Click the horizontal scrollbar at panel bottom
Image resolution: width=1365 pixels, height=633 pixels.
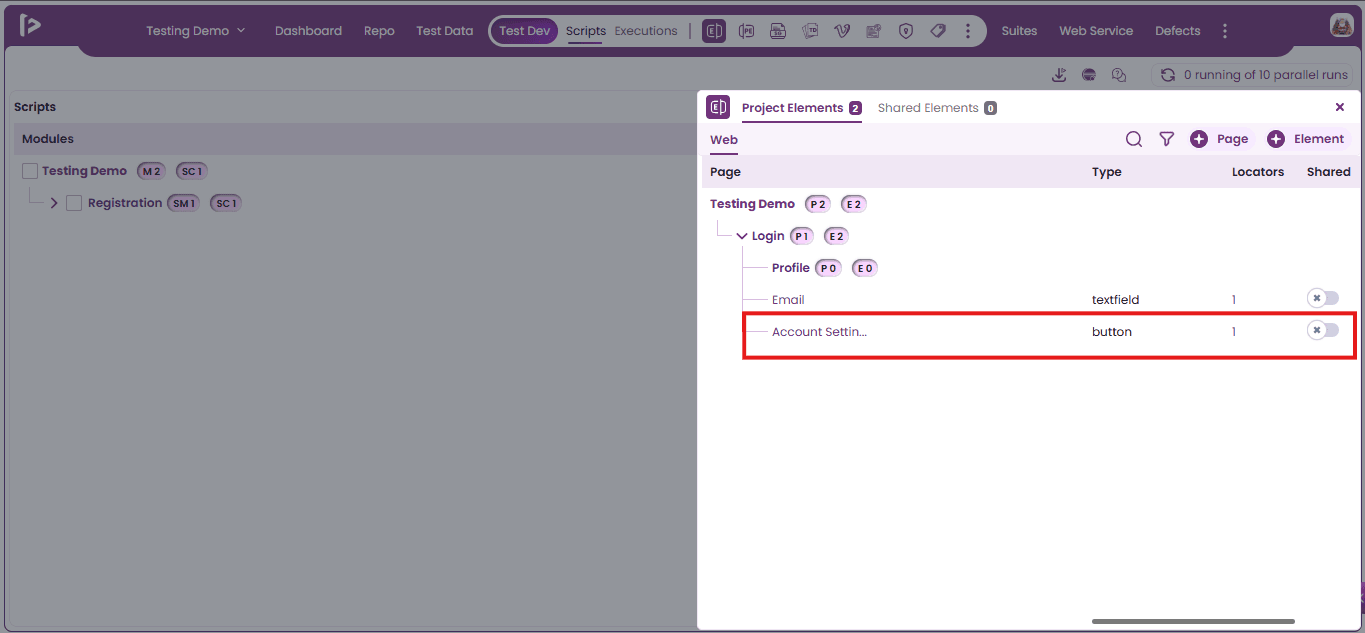coord(1193,621)
